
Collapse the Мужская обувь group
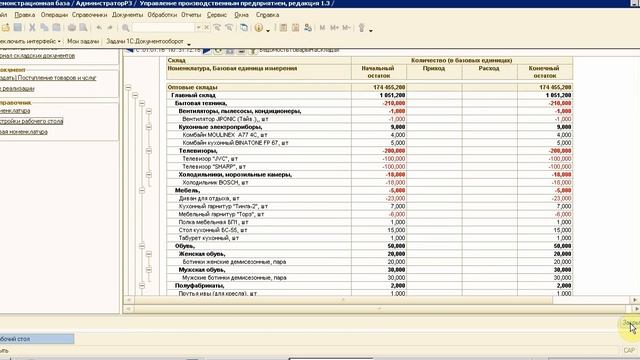(x=149, y=270)
